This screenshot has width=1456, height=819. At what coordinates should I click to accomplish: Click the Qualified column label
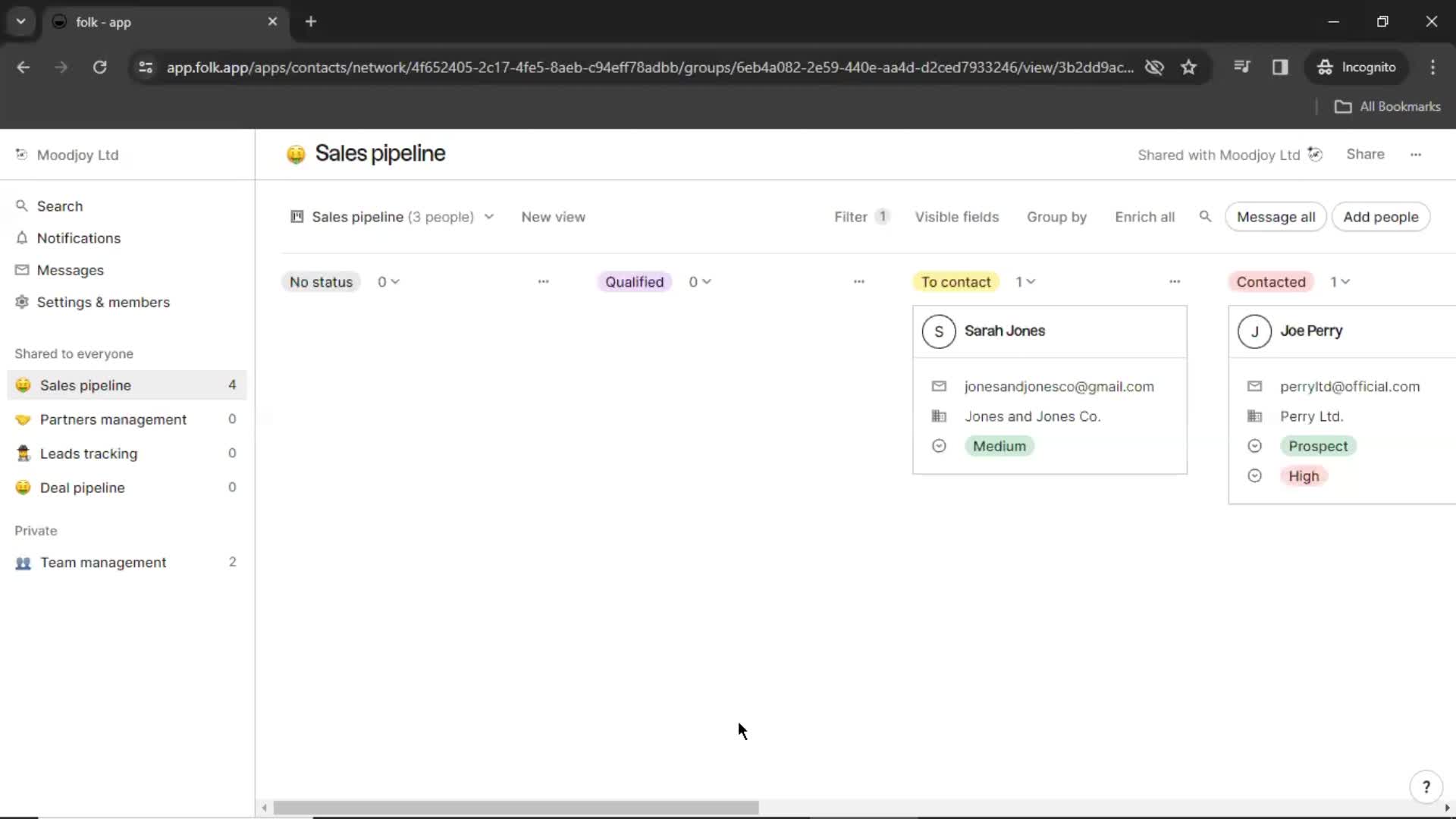(634, 282)
